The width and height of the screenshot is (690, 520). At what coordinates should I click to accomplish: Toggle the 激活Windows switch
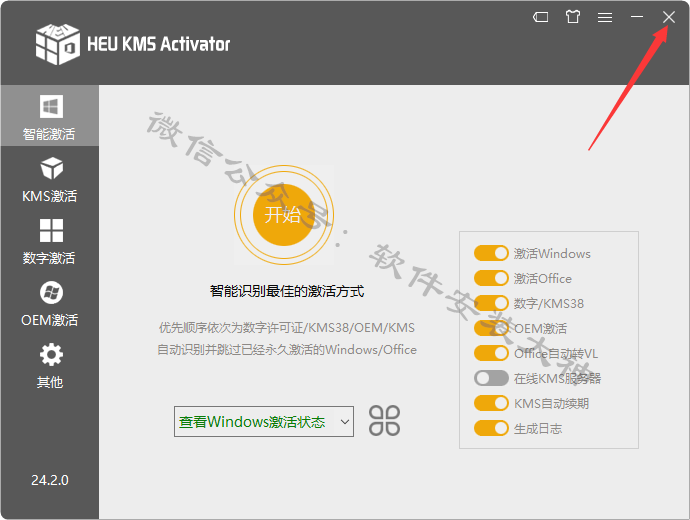491,253
